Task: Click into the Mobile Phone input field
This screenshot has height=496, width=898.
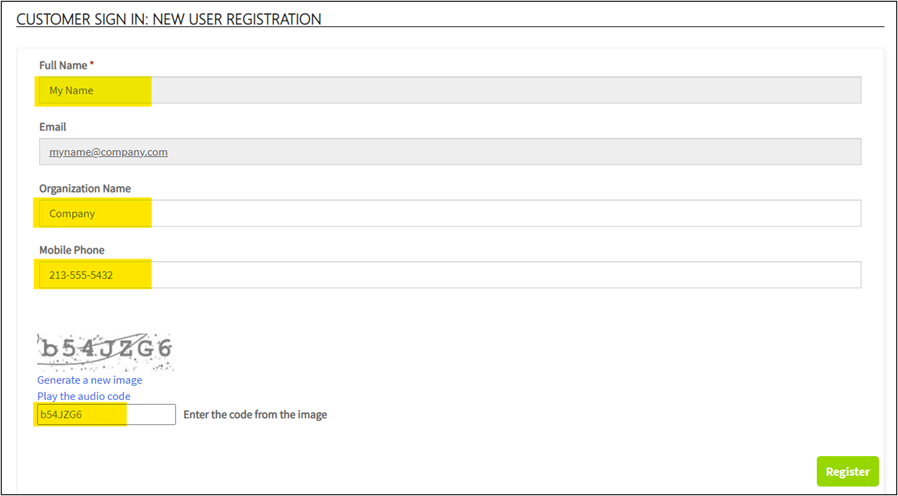Action: pyautogui.click(x=450, y=275)
